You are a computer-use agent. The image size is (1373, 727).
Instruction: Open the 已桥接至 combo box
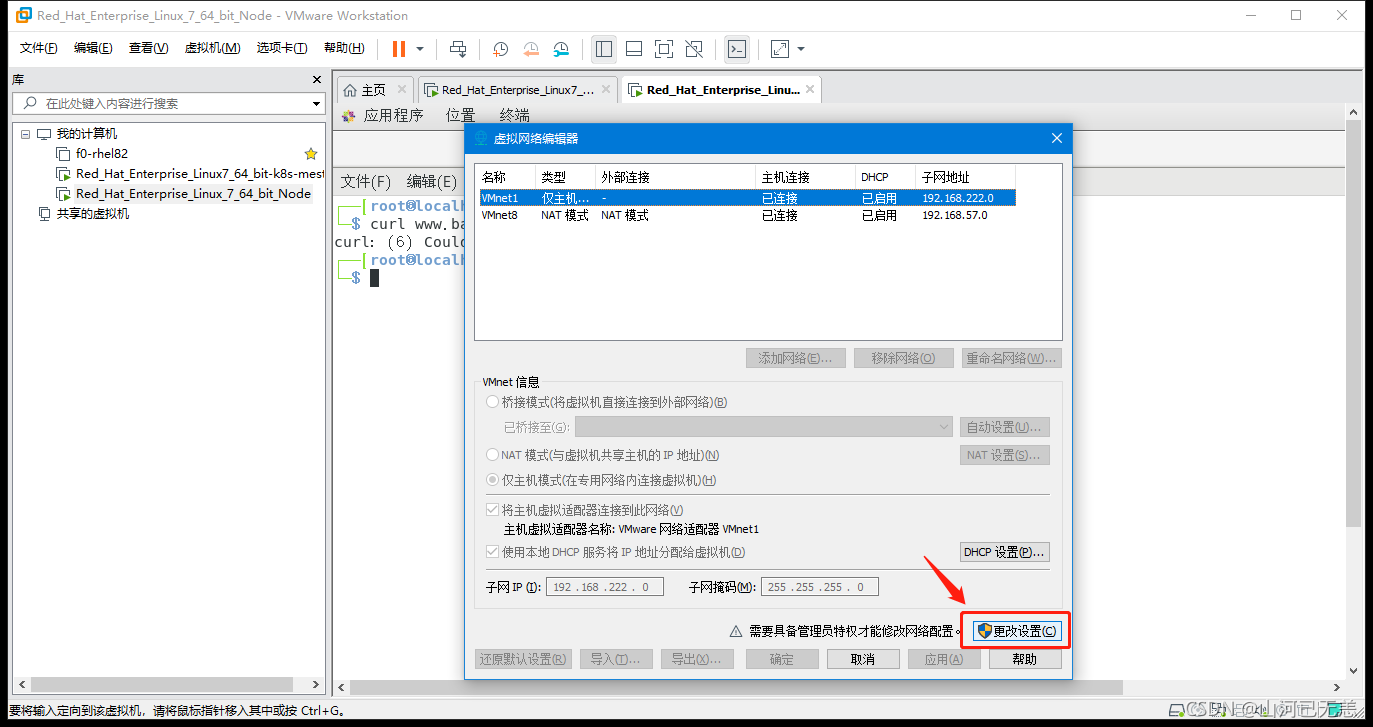[x=764, y=427]
